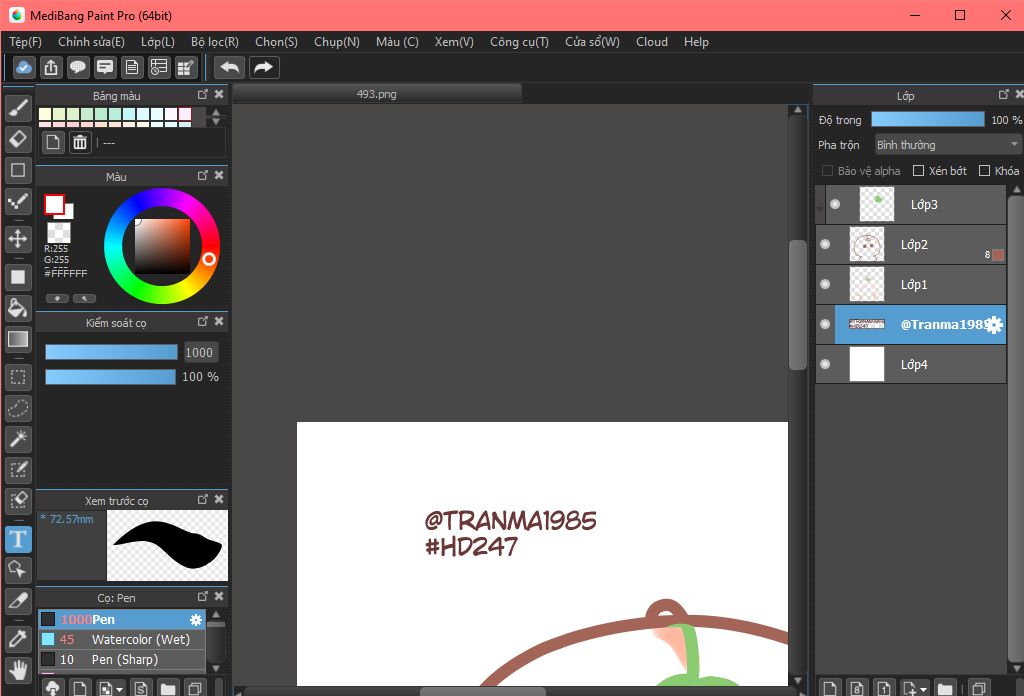Open the Pha trộn blend mode dropdown

(x=948, y=145)
